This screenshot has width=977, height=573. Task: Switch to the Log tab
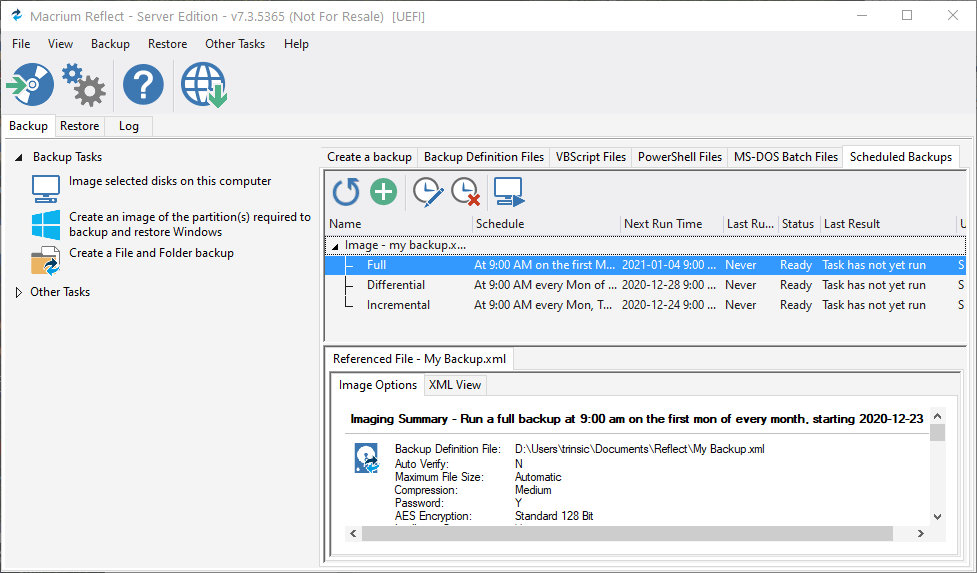128,126
